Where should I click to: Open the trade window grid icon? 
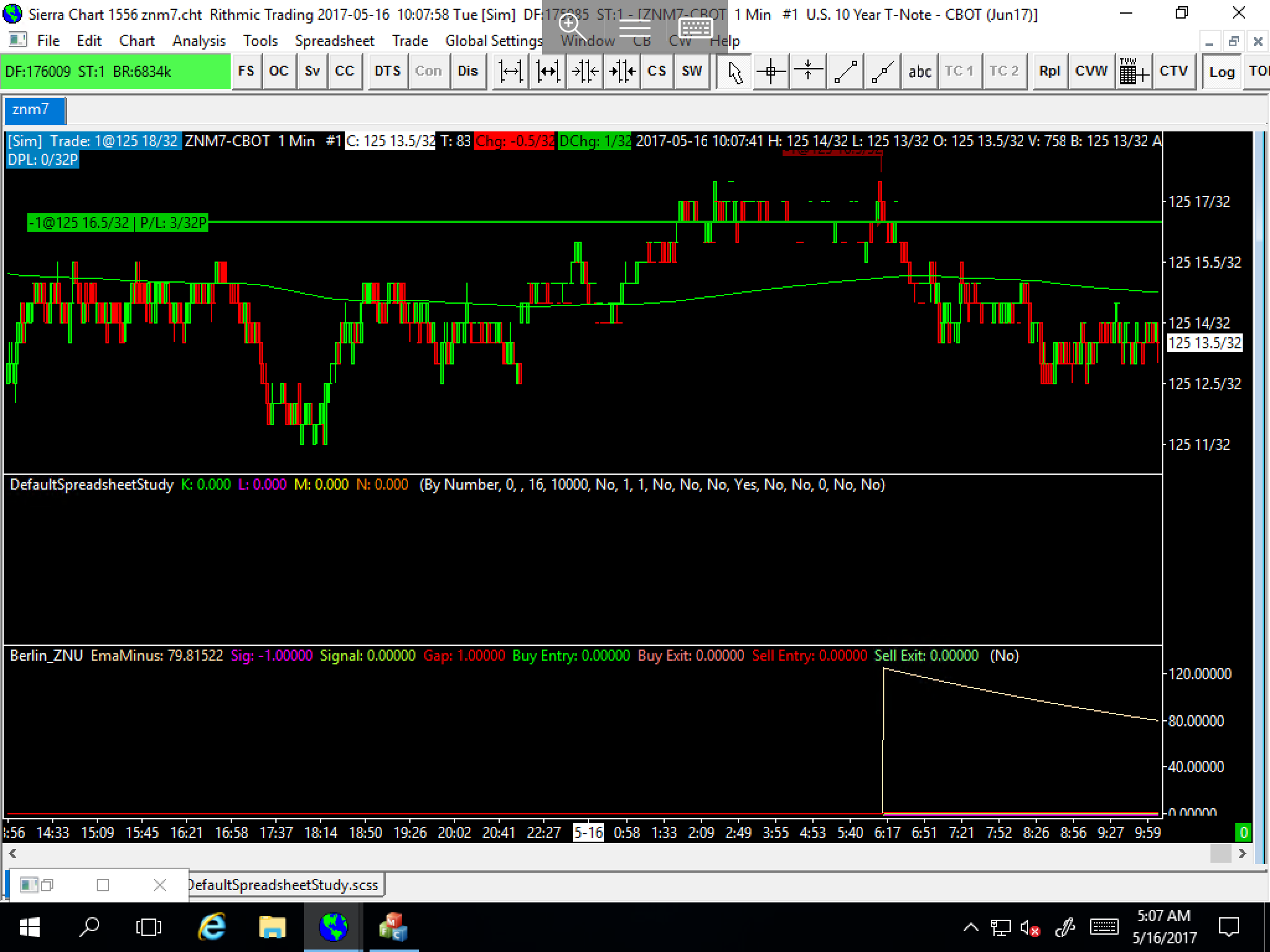pyautogui.click(x=1134, y=72)
